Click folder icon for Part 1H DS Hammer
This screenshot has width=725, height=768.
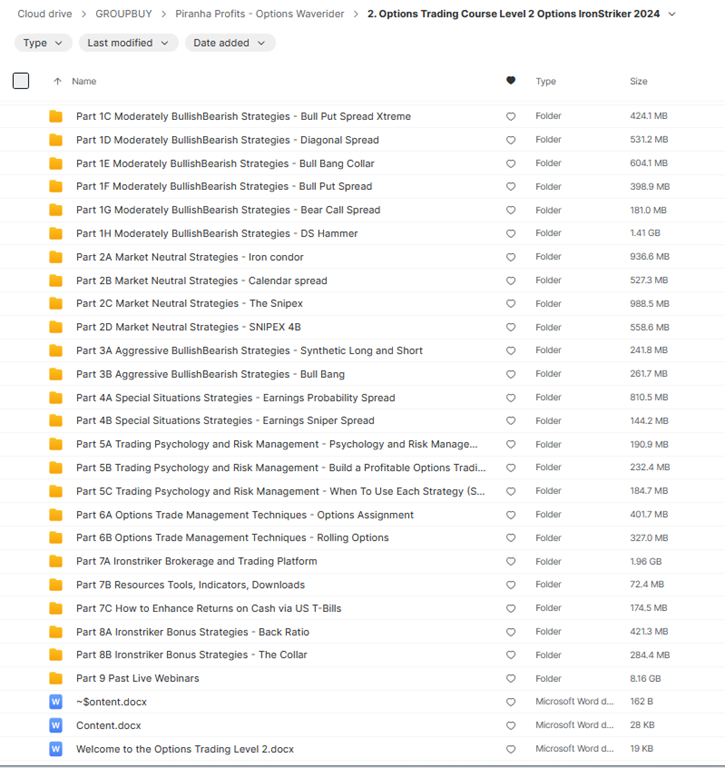[56, 234]
